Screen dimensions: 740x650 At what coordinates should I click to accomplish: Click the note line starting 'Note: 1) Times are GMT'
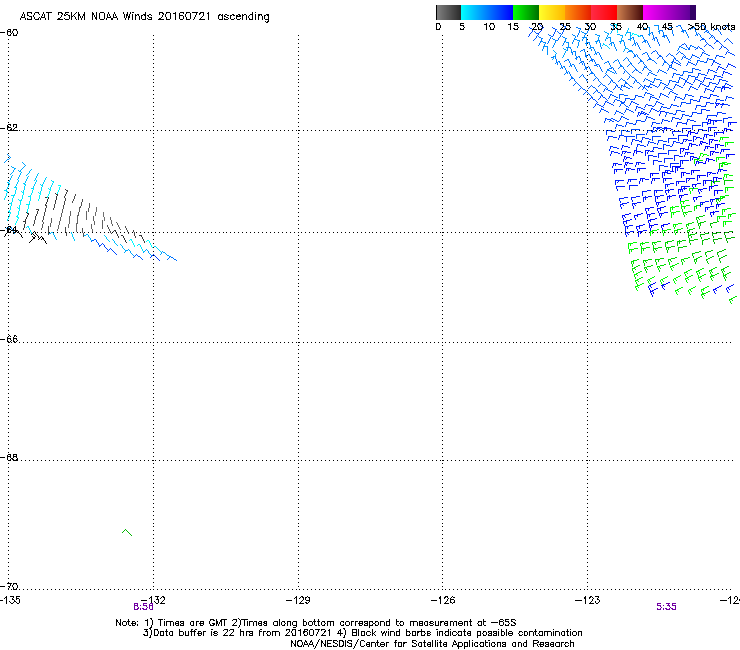pos(316,623)
